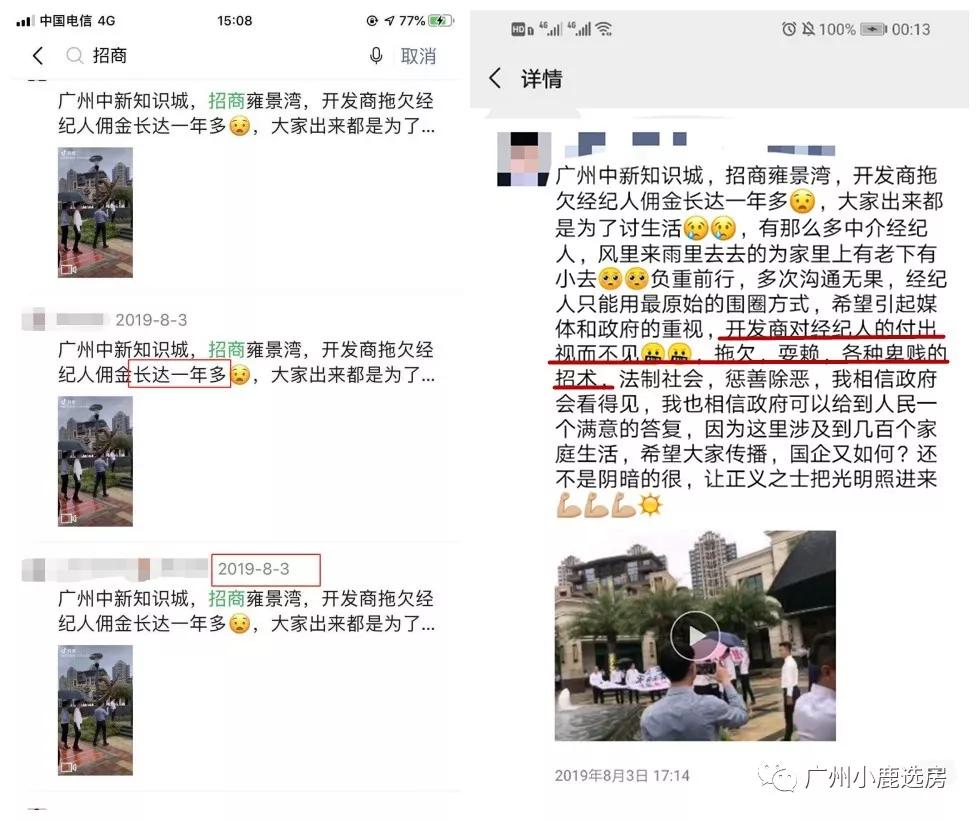The image size is (979, 820).
Task: Tap the blurred avatar of the third result
Action: [35, 568]
